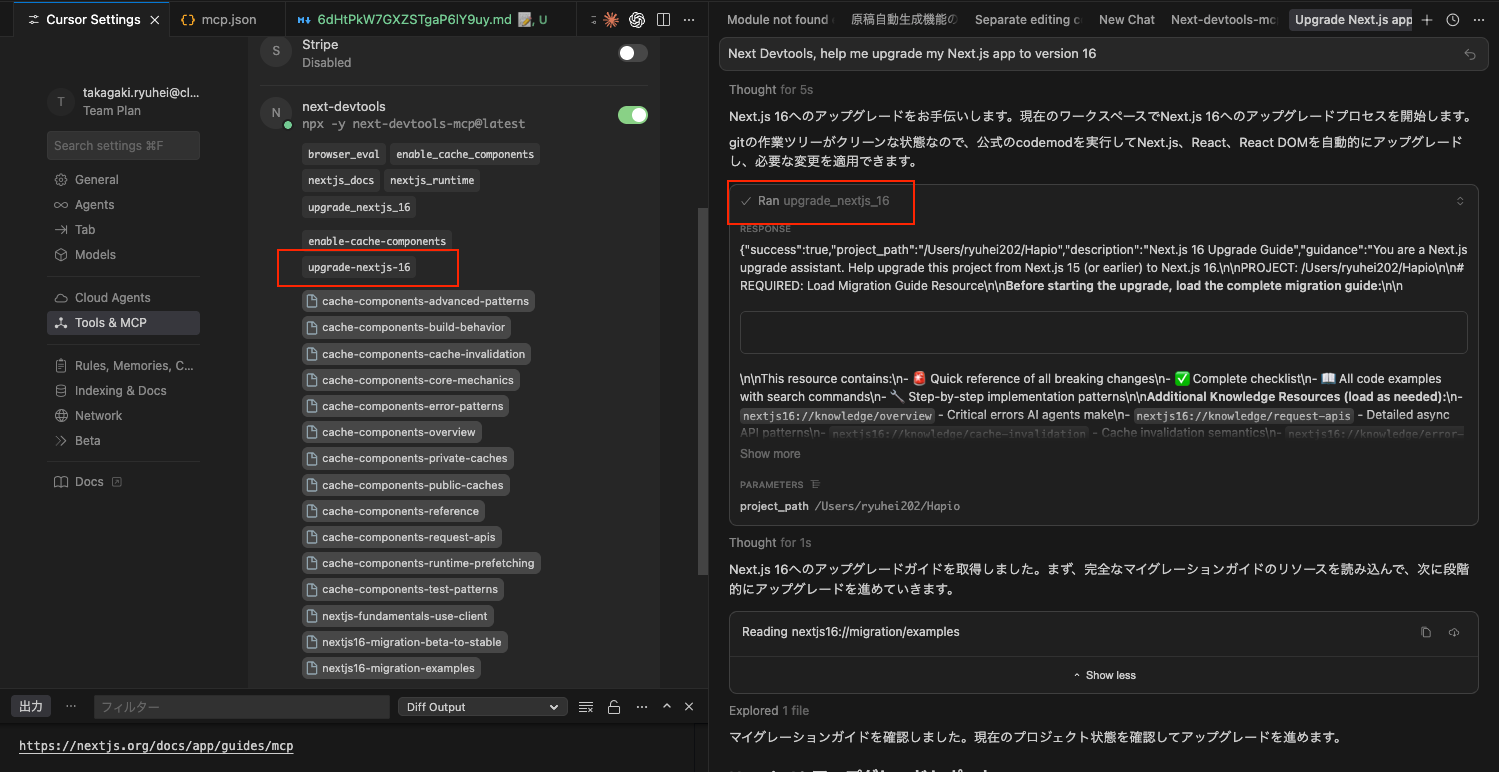Screen dimensions: 1499x772
Task: Open cache-components-overview resource
Action: coord(392,432)
